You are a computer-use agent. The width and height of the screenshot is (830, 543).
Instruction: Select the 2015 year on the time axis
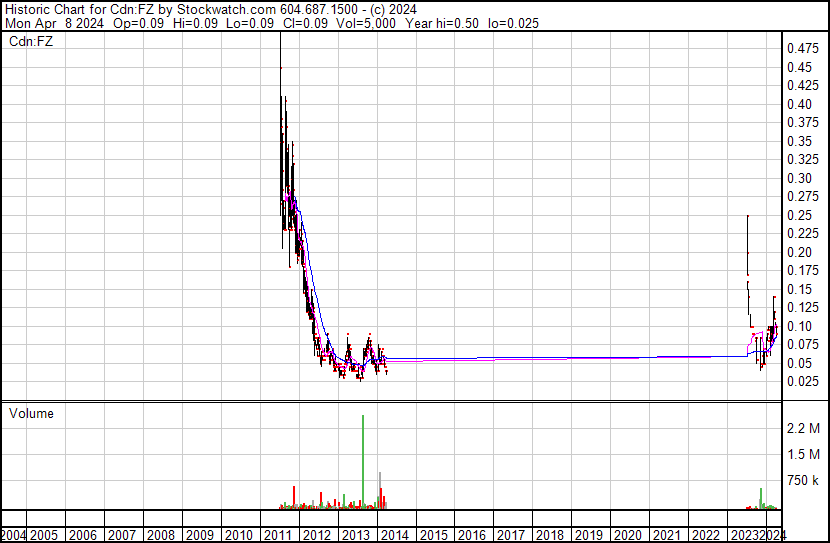(x=434, y=536)
